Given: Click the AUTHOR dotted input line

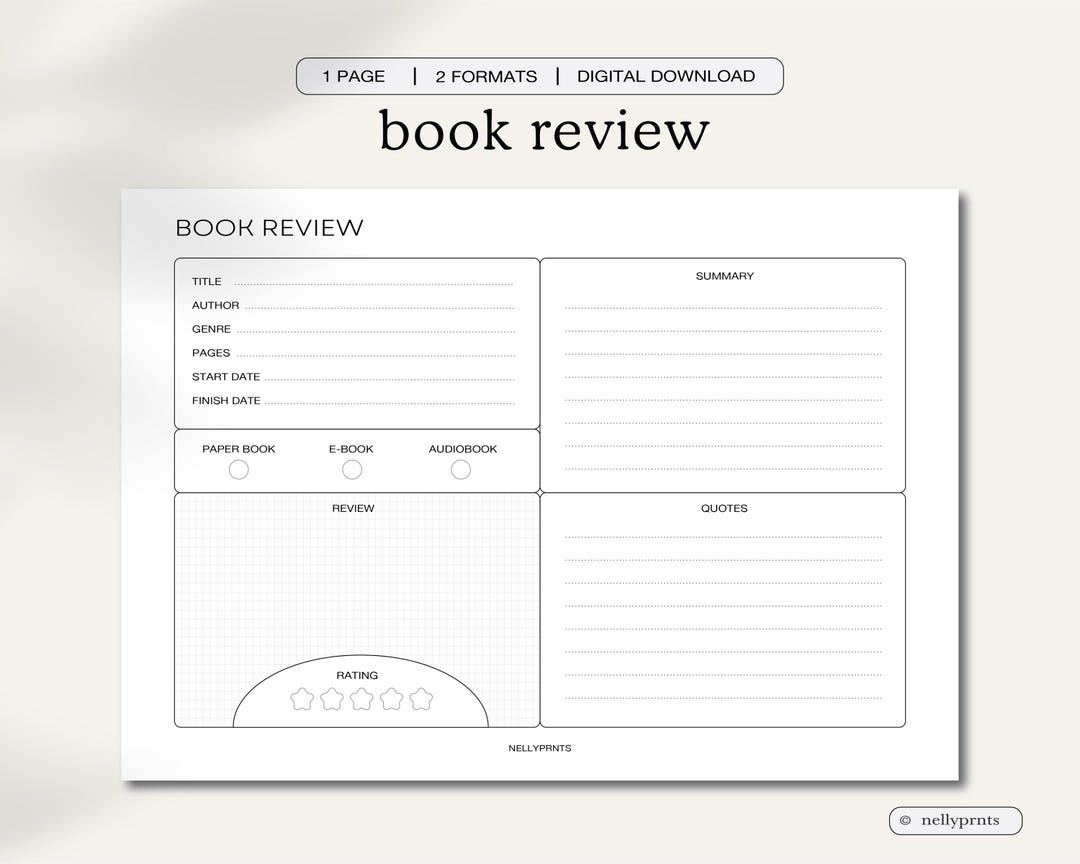Looking at the screenshot, I should point(380,305).
